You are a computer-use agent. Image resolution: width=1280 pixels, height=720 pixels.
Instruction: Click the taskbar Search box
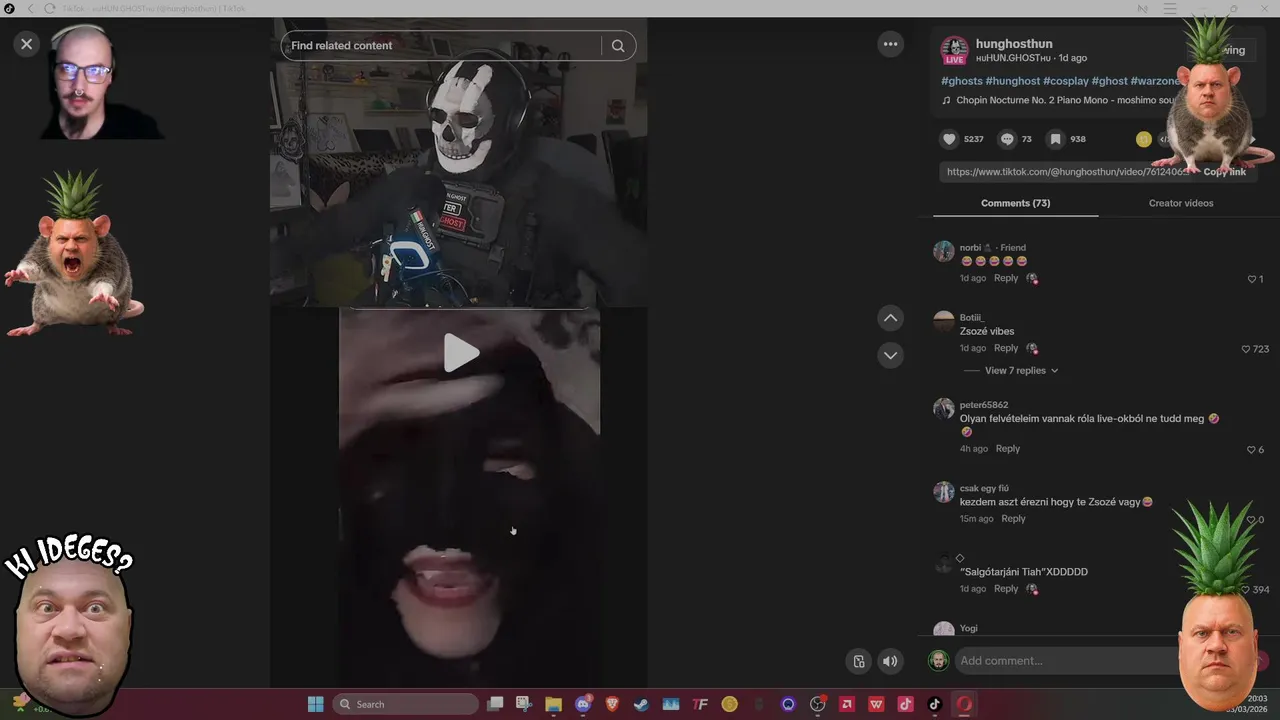[406, 704]
